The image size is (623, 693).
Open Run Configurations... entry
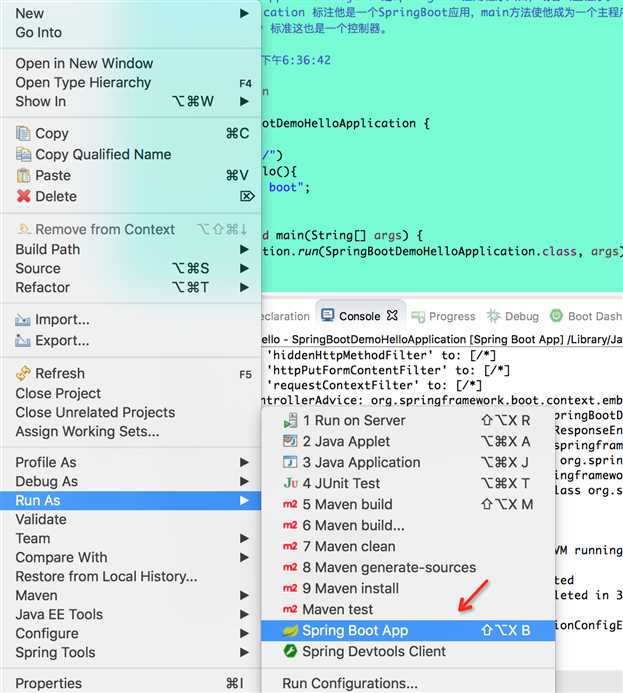pyautogui.click(x=408, y=683)
